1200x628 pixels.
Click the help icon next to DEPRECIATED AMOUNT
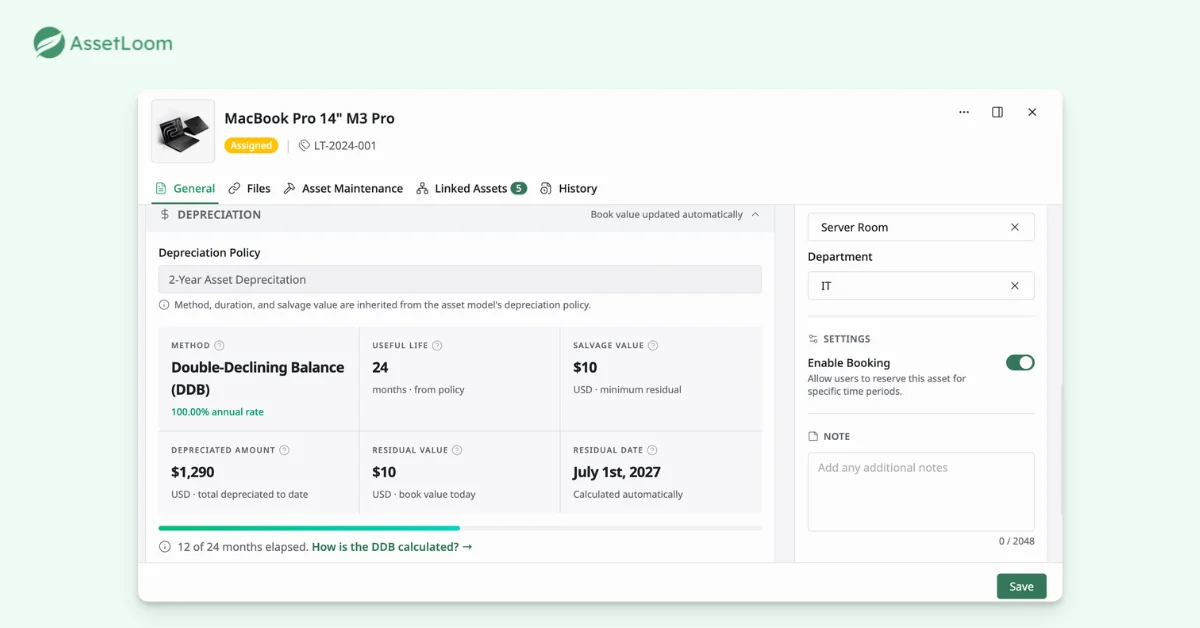click(284, 450)
